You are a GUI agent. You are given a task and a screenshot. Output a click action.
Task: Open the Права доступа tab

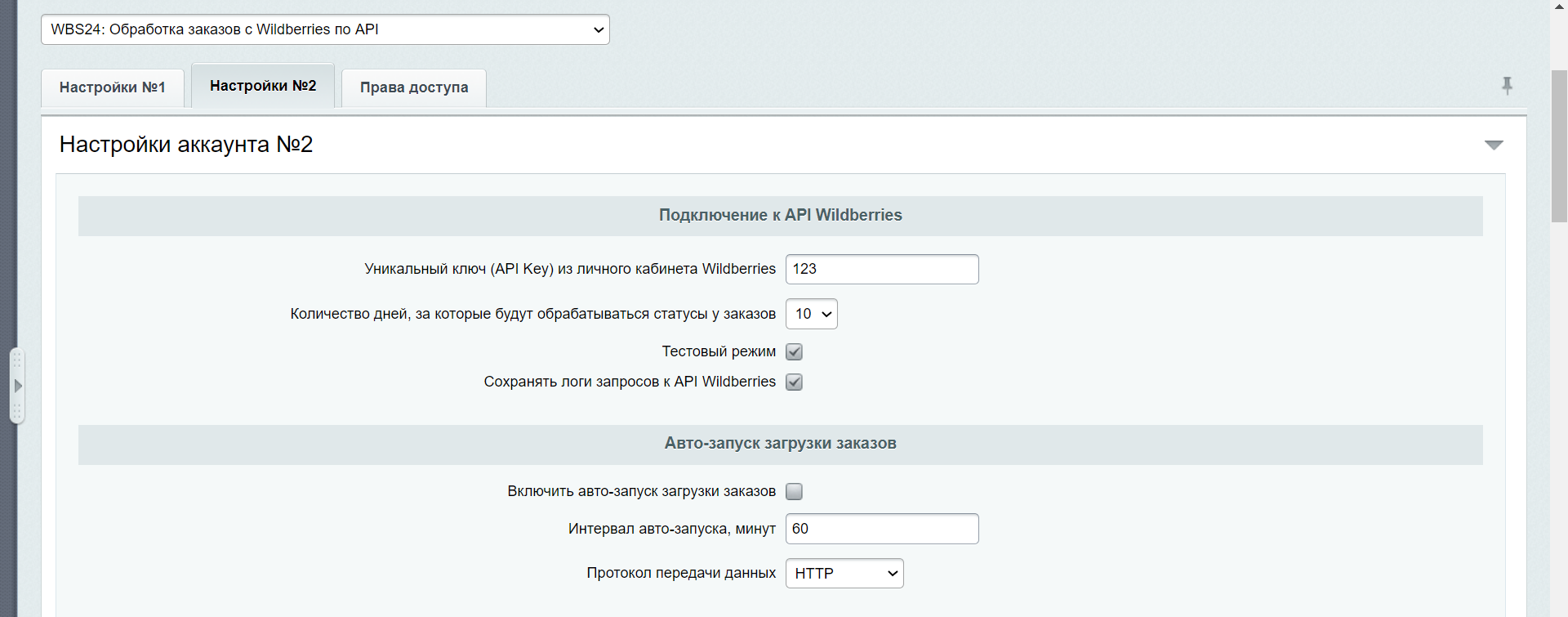[414, 87]
